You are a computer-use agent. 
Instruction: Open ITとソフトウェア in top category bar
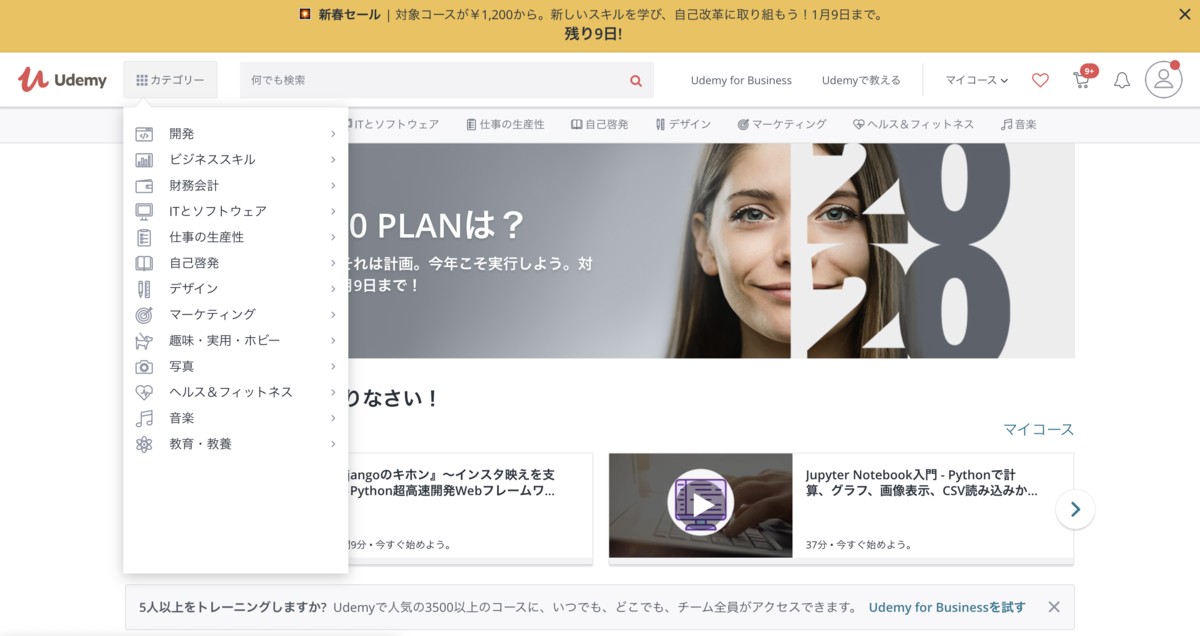[x=394, y=125]
